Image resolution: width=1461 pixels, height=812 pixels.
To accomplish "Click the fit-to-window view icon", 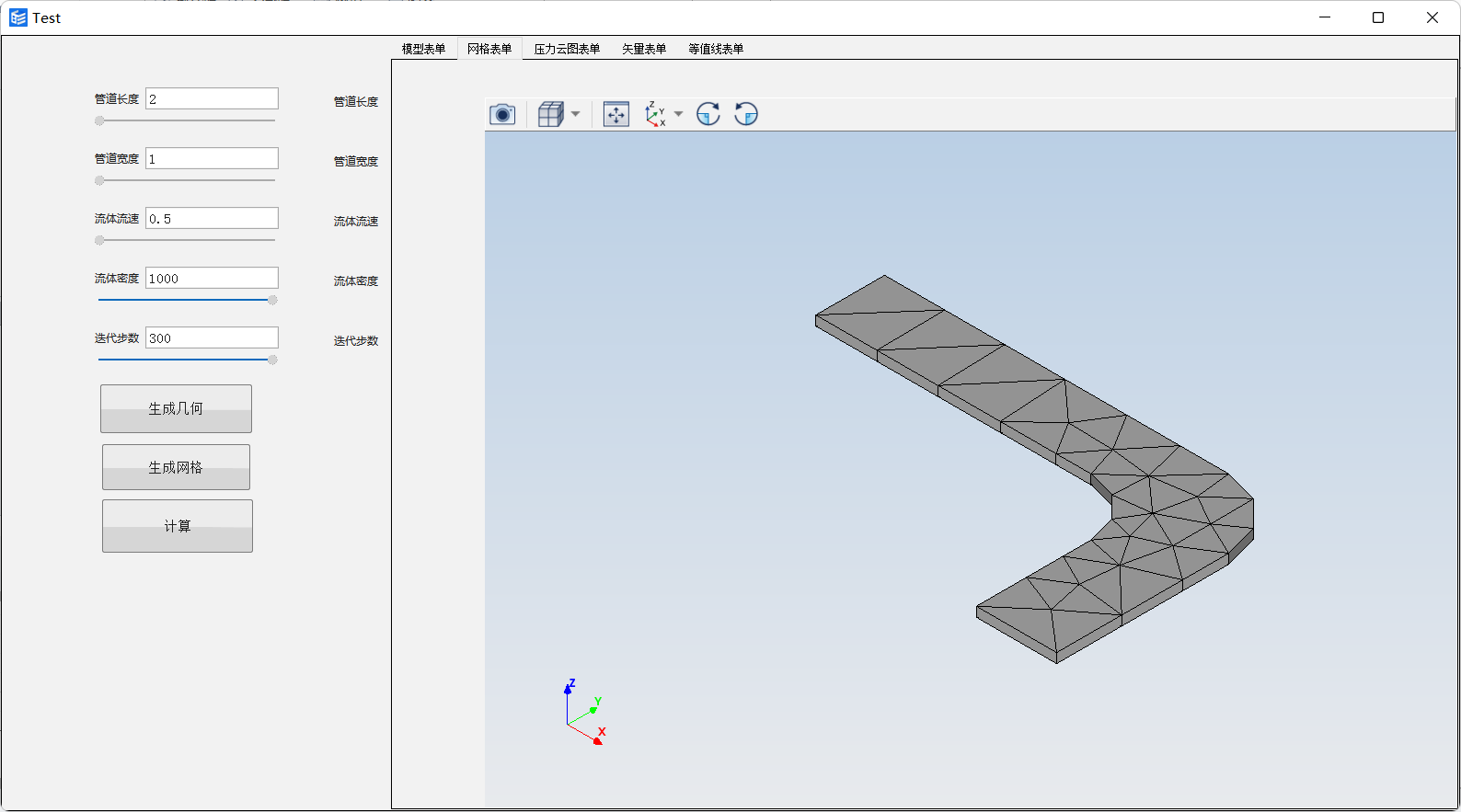I will 615,114.
